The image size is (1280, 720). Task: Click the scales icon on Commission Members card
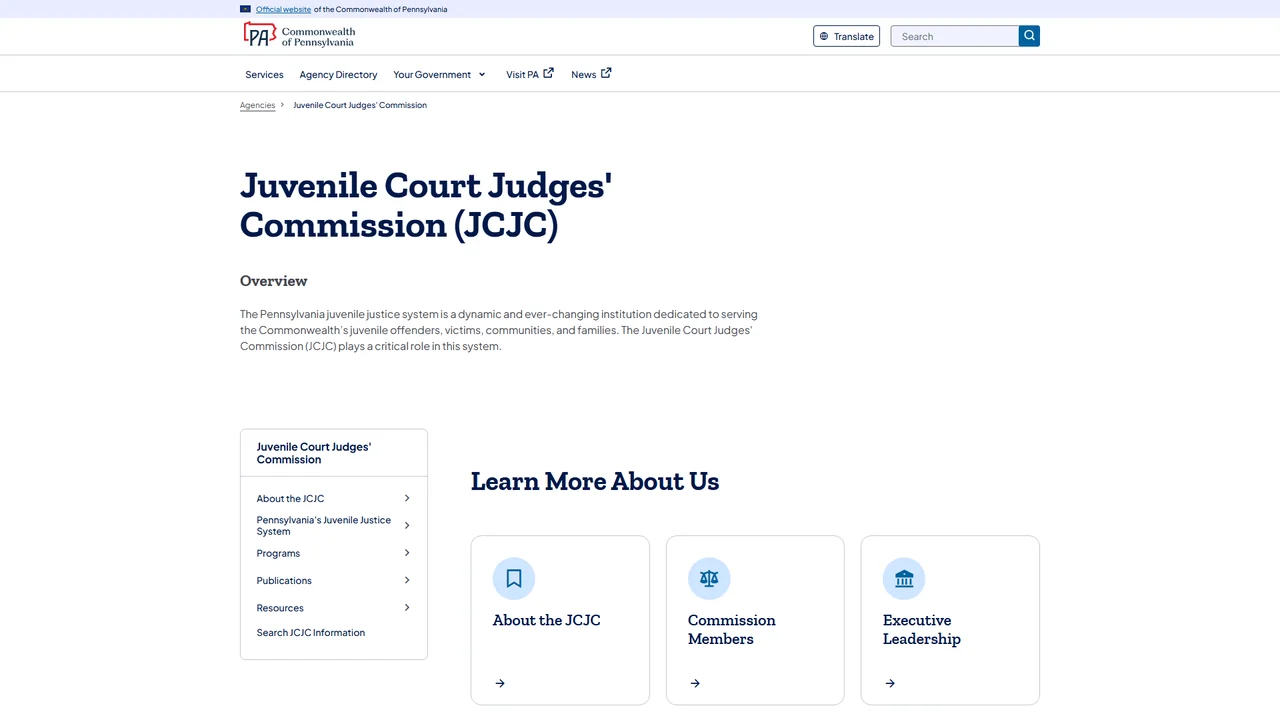pyautogui.click(x=709, y=578)
